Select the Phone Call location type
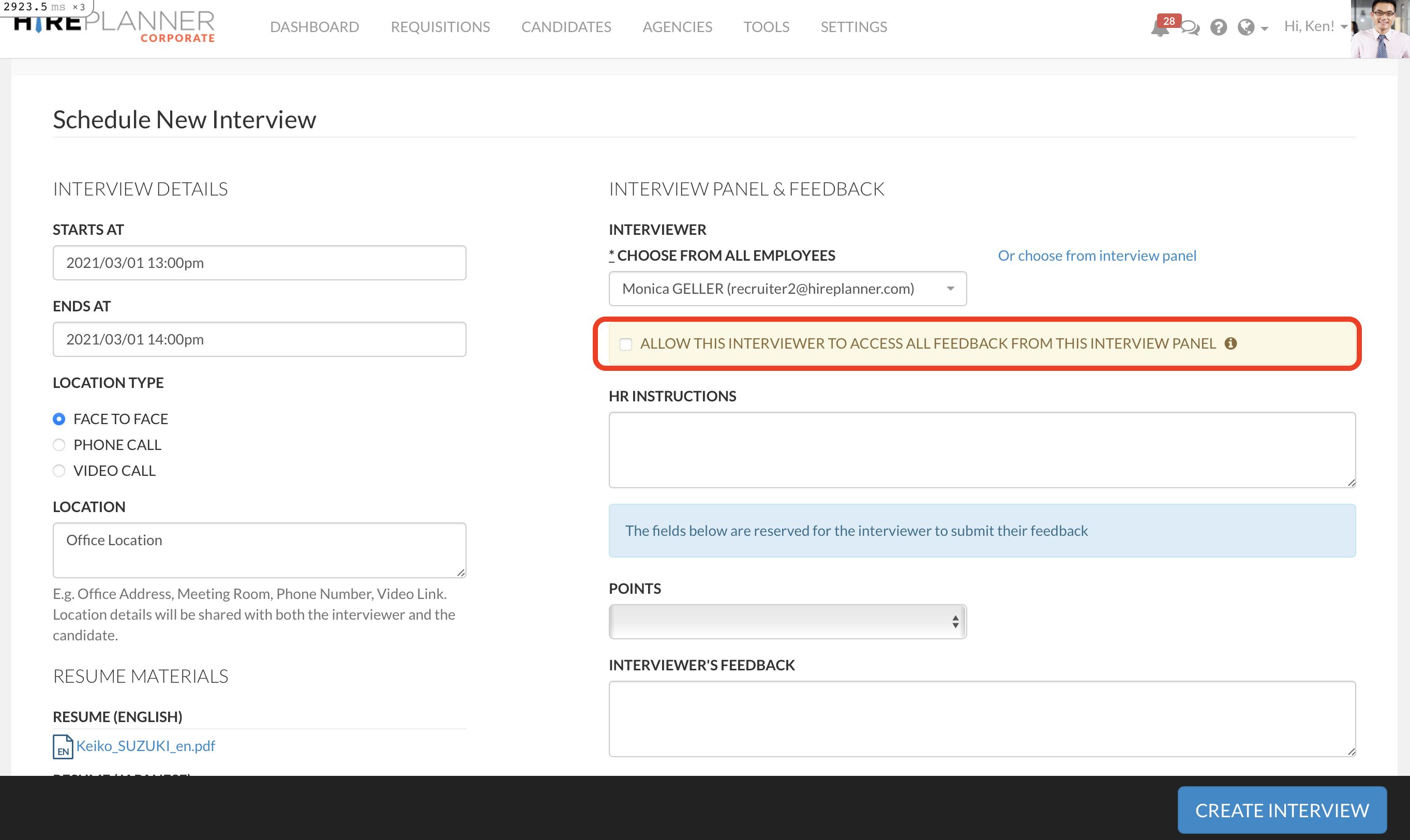 pyautogui.click(x=59, y=445)
